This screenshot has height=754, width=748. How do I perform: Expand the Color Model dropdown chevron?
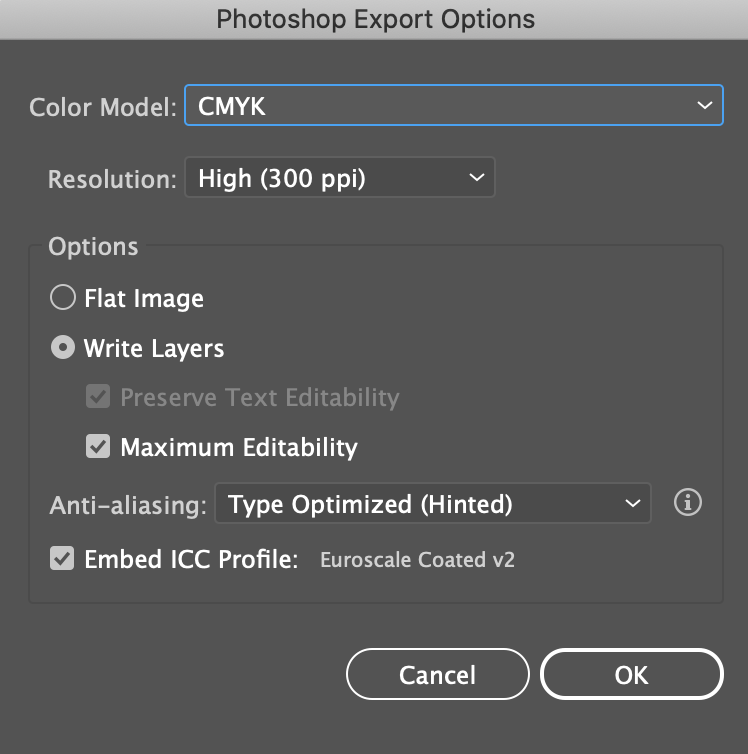coord(704,105)
